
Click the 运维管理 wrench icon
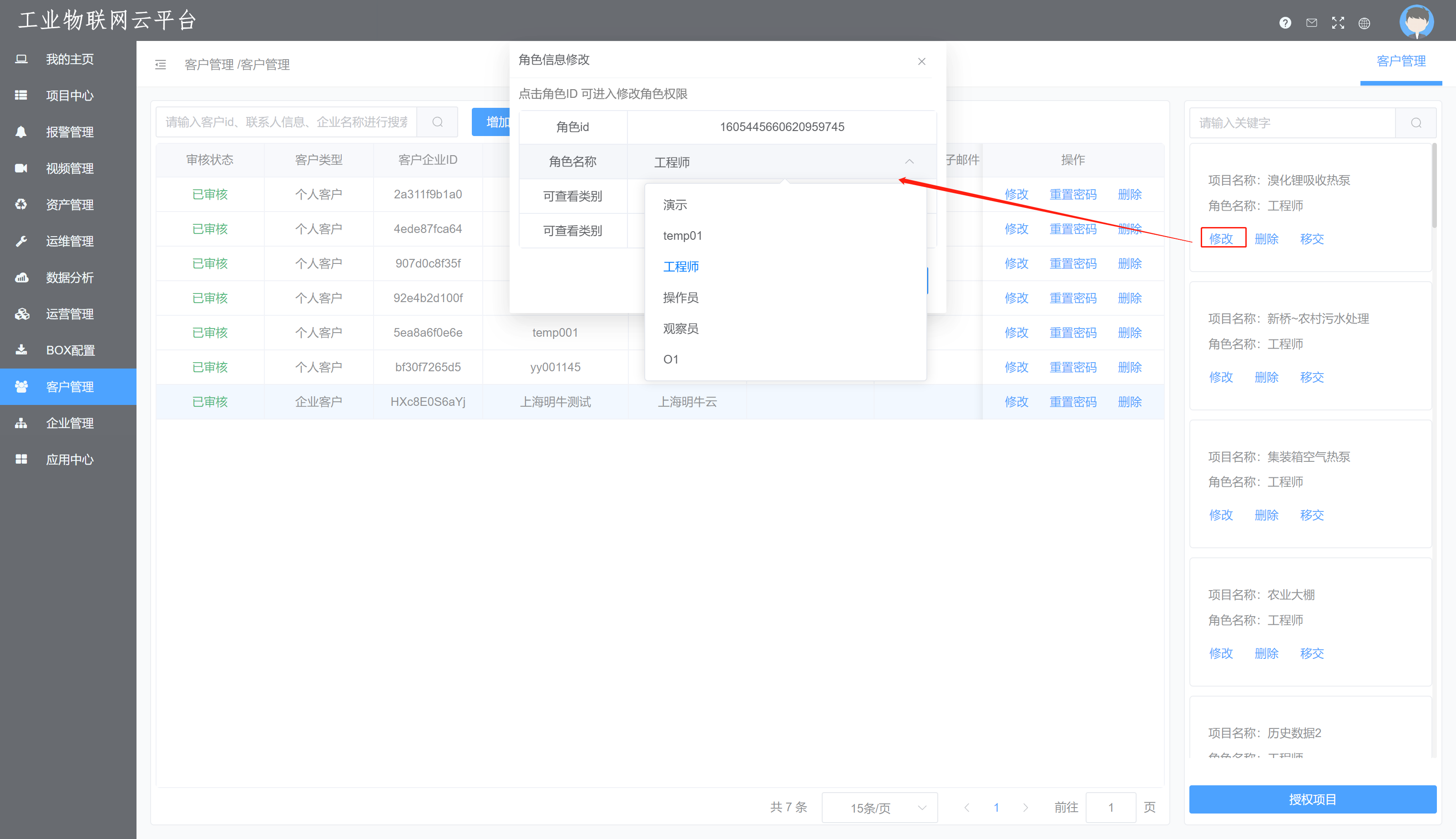(21, 241)
